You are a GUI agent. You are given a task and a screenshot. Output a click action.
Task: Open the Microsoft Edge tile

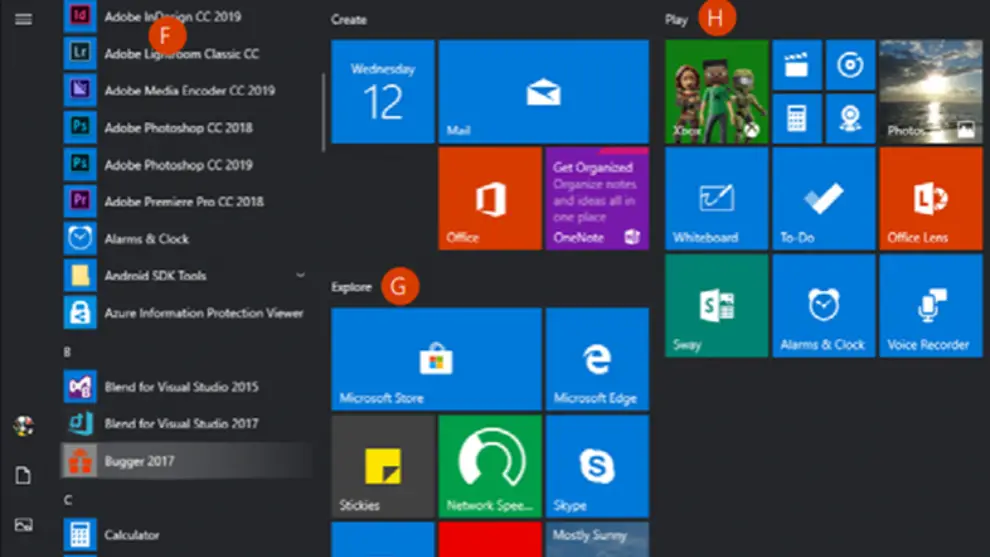[x=597, y=359]
